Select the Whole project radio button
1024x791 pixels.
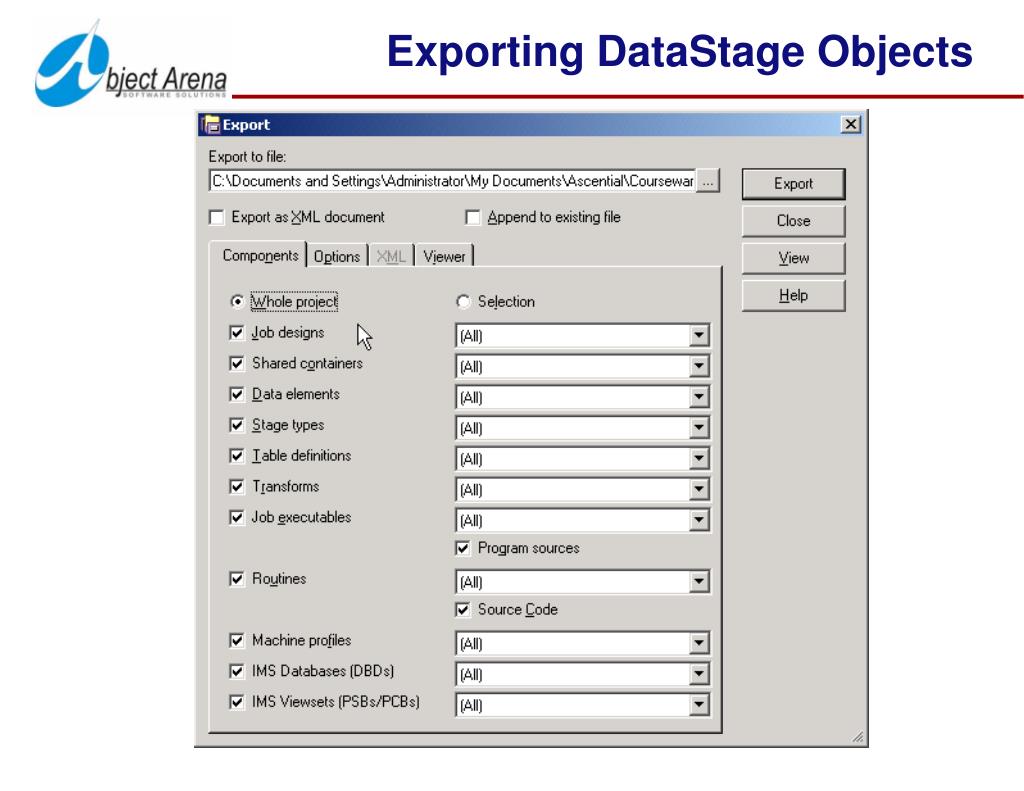coord(237,302)
